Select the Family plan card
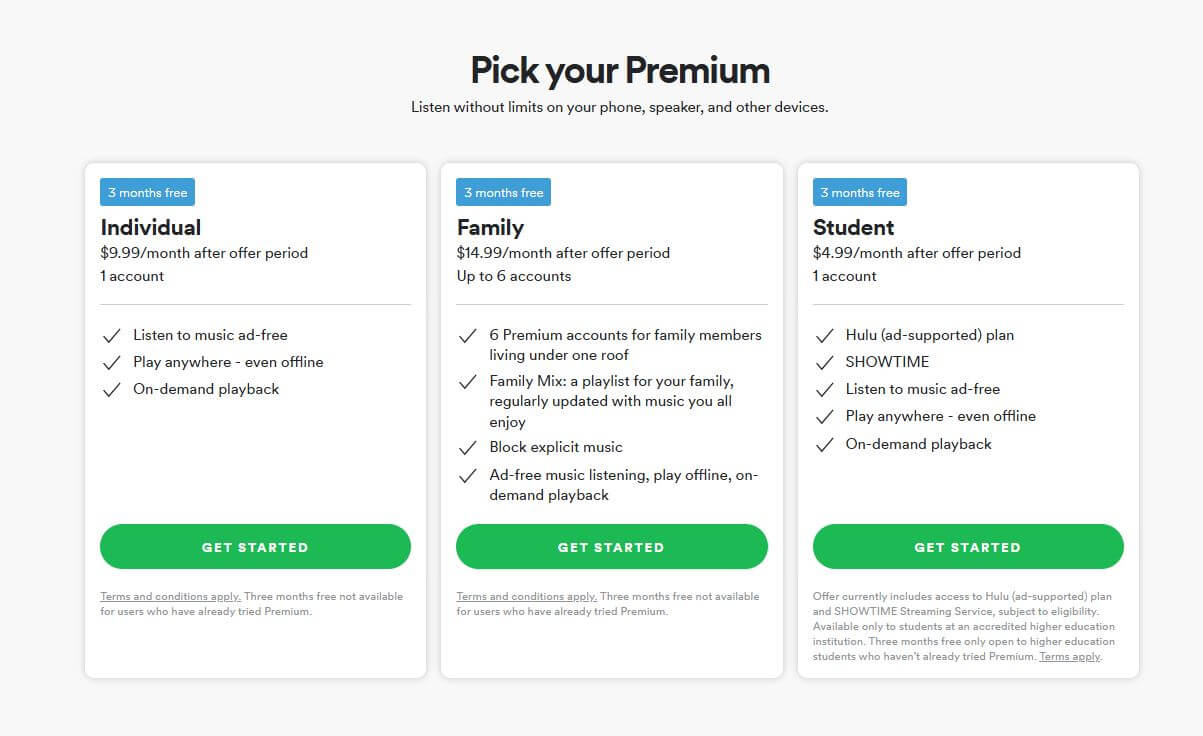 [x=611, y=420]
